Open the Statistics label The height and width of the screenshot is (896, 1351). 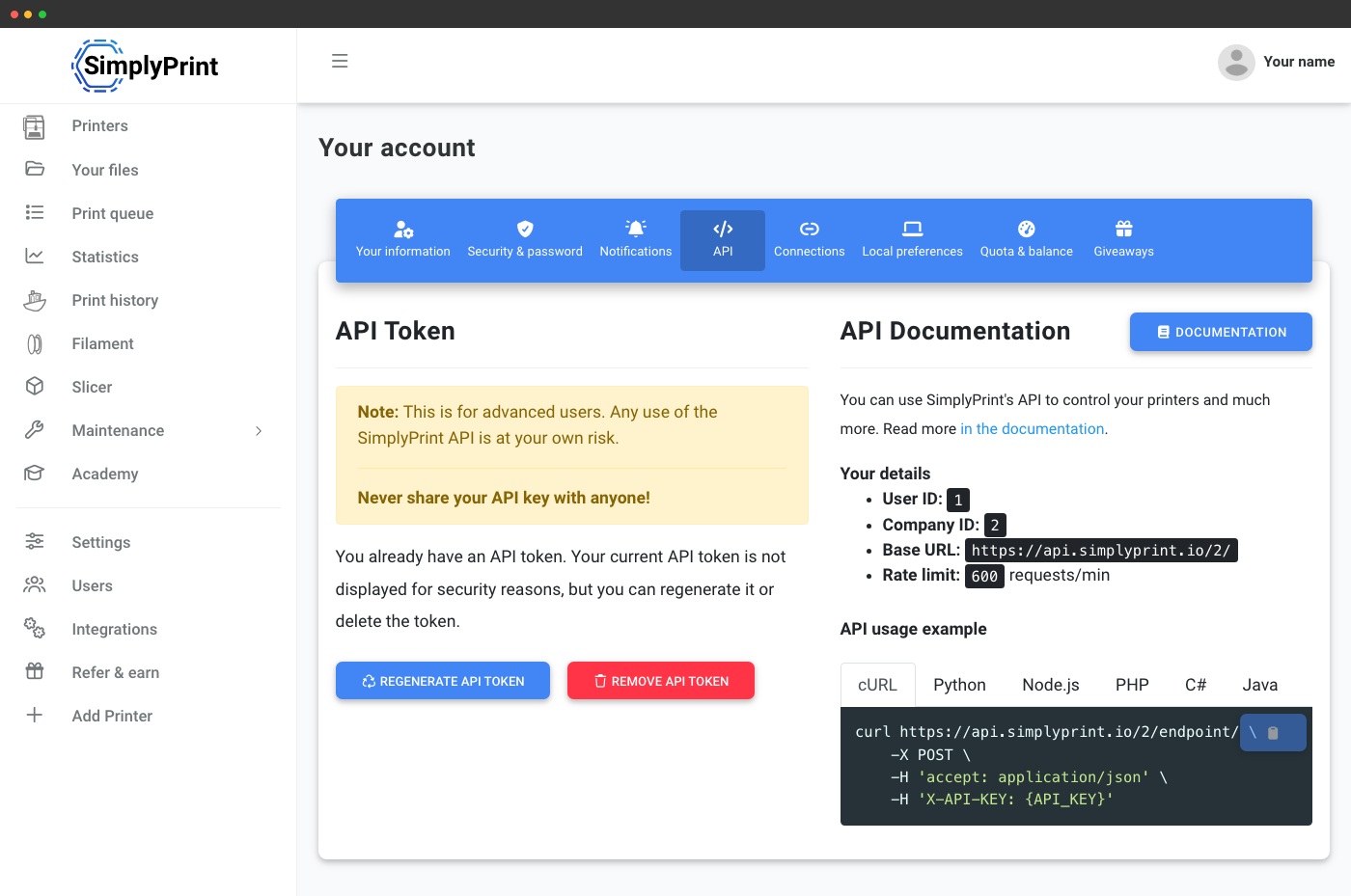click(105, 257)
